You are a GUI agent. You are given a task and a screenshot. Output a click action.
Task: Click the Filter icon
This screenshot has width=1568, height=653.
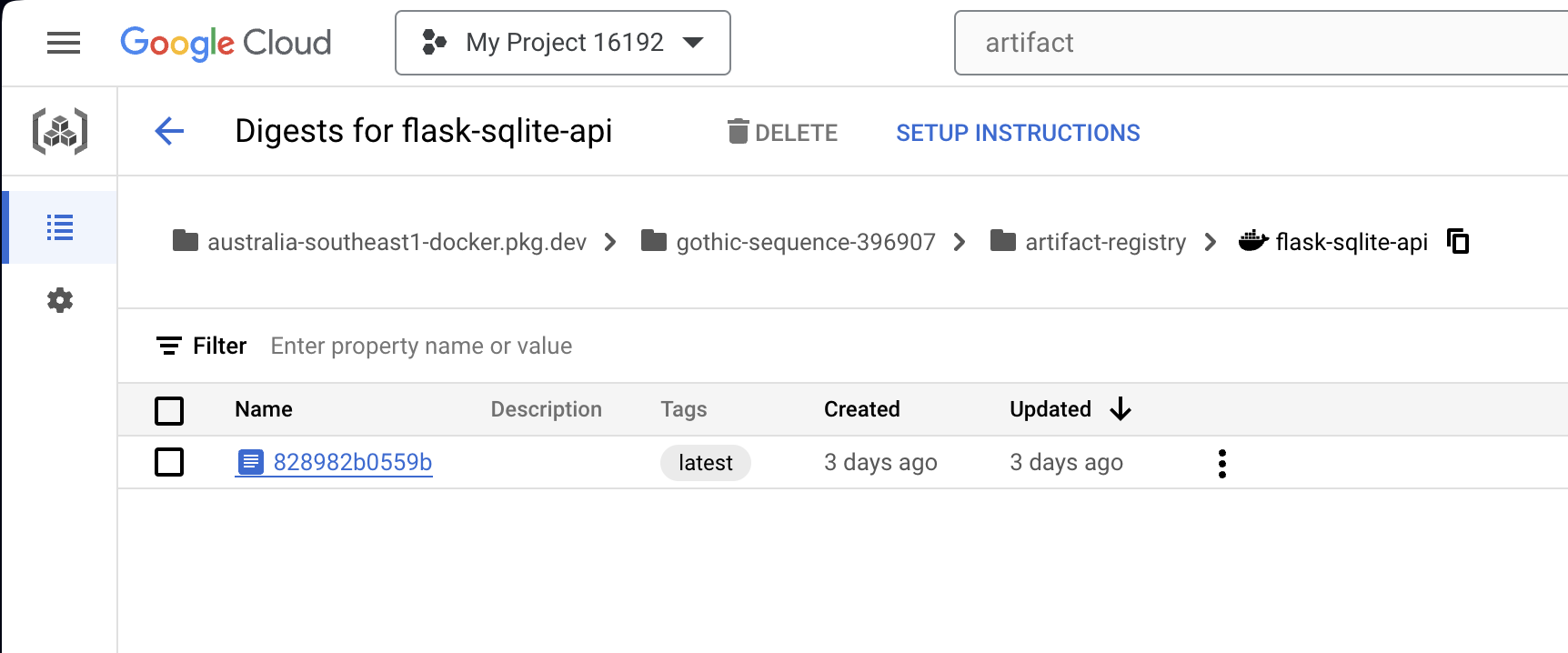click(169, 347)
